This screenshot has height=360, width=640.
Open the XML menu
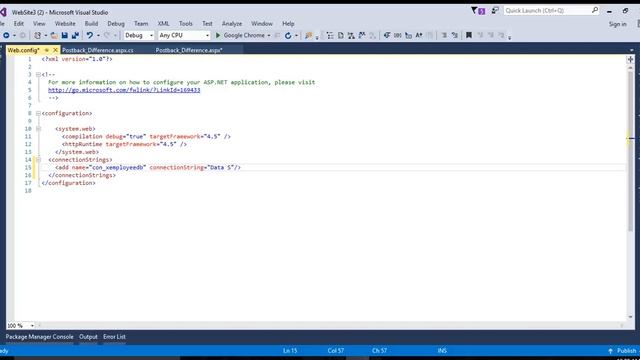click(x=163, y=24)
